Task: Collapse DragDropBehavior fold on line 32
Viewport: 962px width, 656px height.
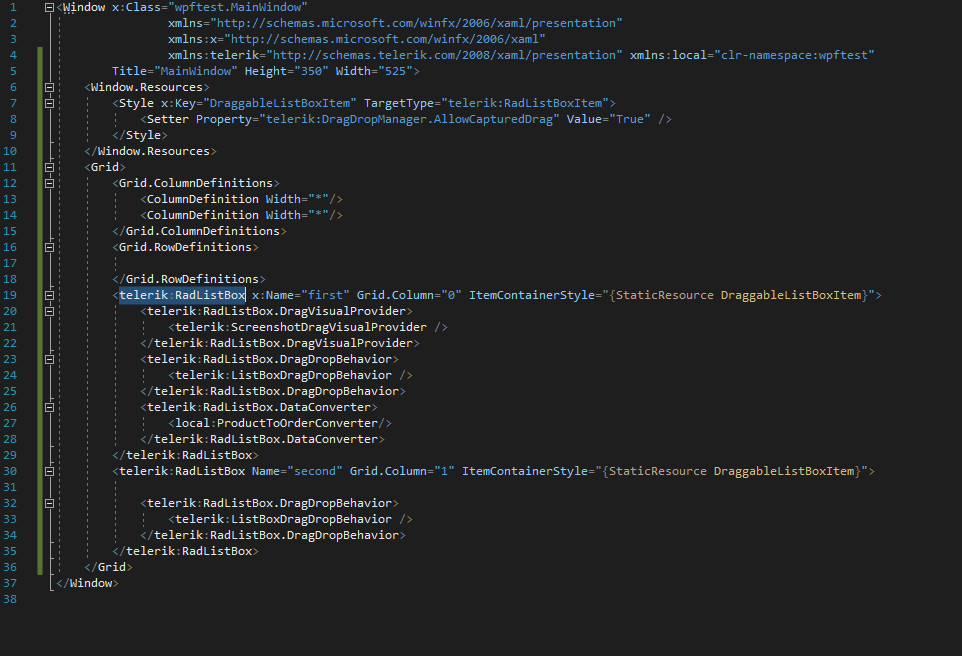Action: pos(50,503)
